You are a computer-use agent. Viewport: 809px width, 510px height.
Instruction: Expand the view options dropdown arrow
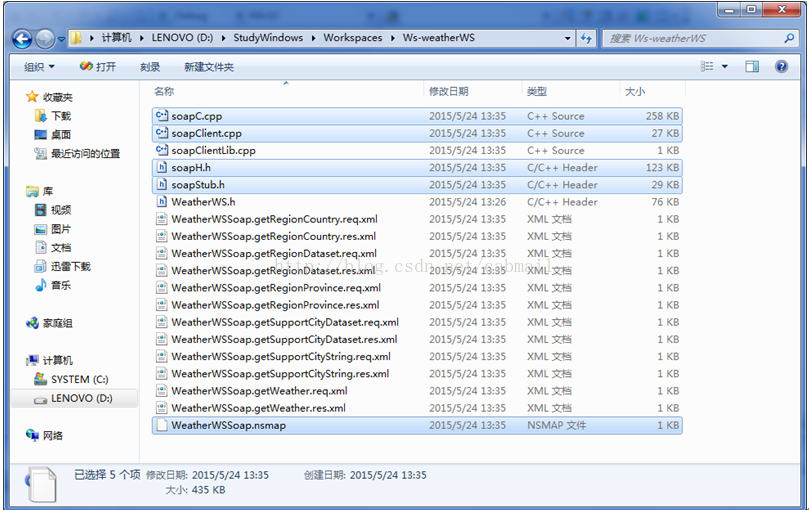(725, 67)
